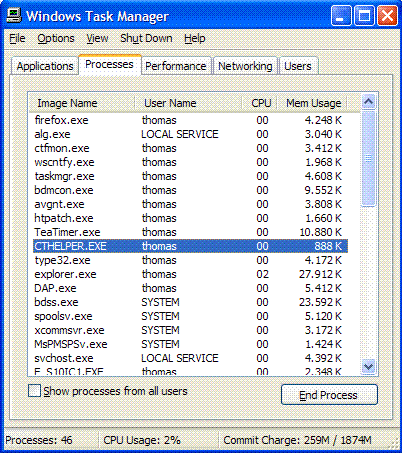
Task: Minimize the Task Manager window
Action: point(341,16)
